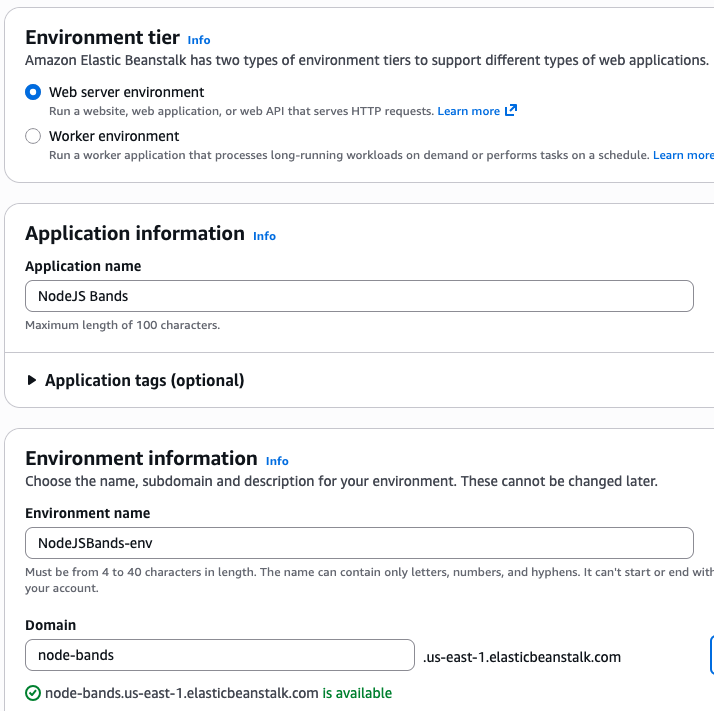
Task: Focus the Domain subdomain input box
Action: coord(219,655)
